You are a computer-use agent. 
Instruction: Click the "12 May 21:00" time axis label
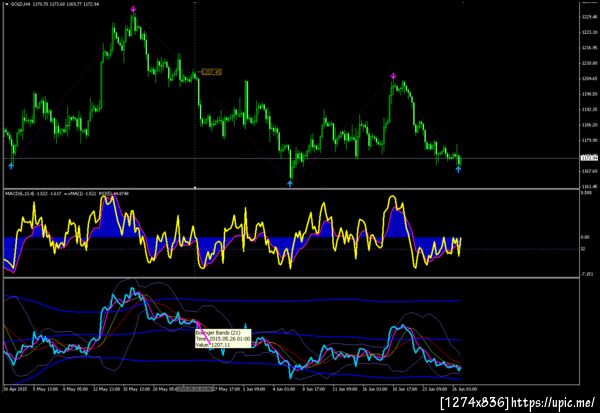pos(108,389)
